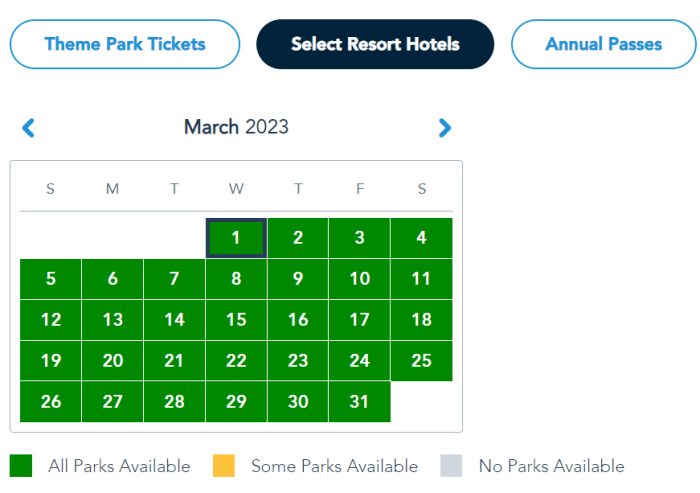The height and width of the screenshot is (493, 700).
Task: Choose March 8 date cell
Action: click(236, 279)
